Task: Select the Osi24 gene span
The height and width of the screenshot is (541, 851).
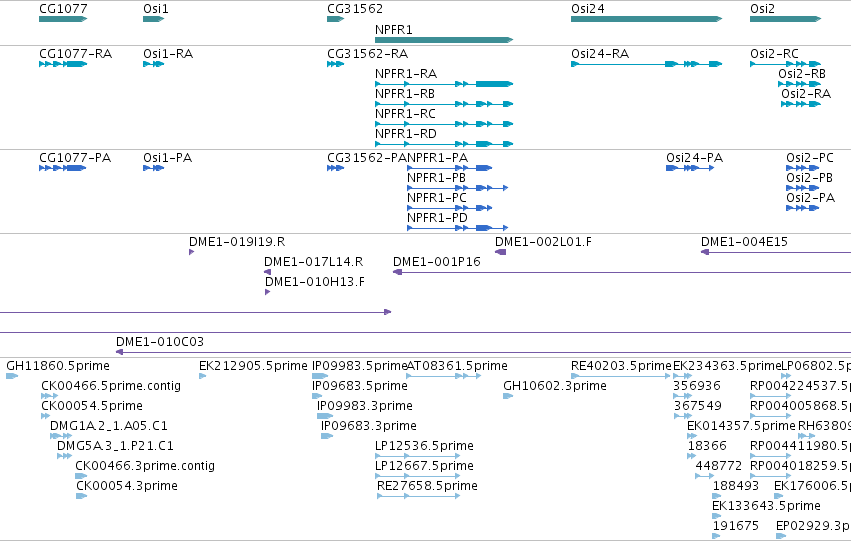Action: 646,19
